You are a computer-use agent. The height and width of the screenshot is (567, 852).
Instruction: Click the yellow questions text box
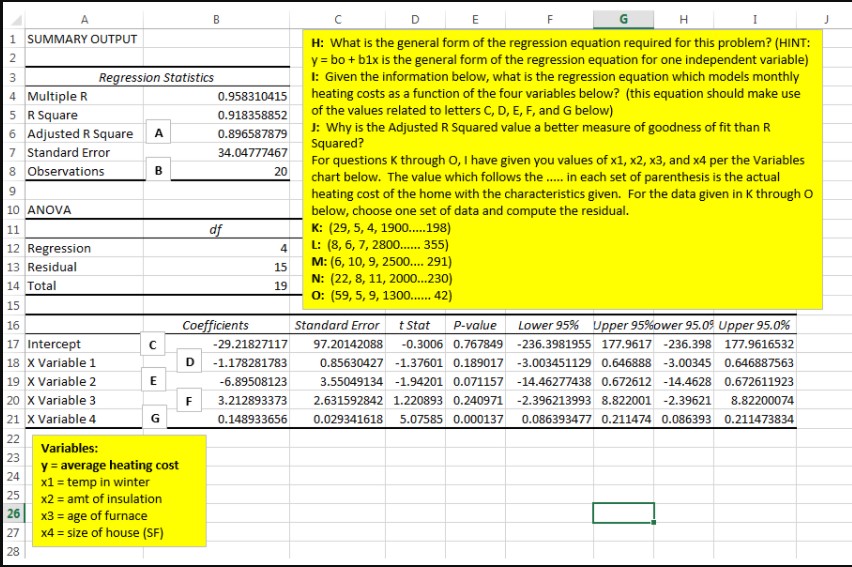click(x=562, y=170)
